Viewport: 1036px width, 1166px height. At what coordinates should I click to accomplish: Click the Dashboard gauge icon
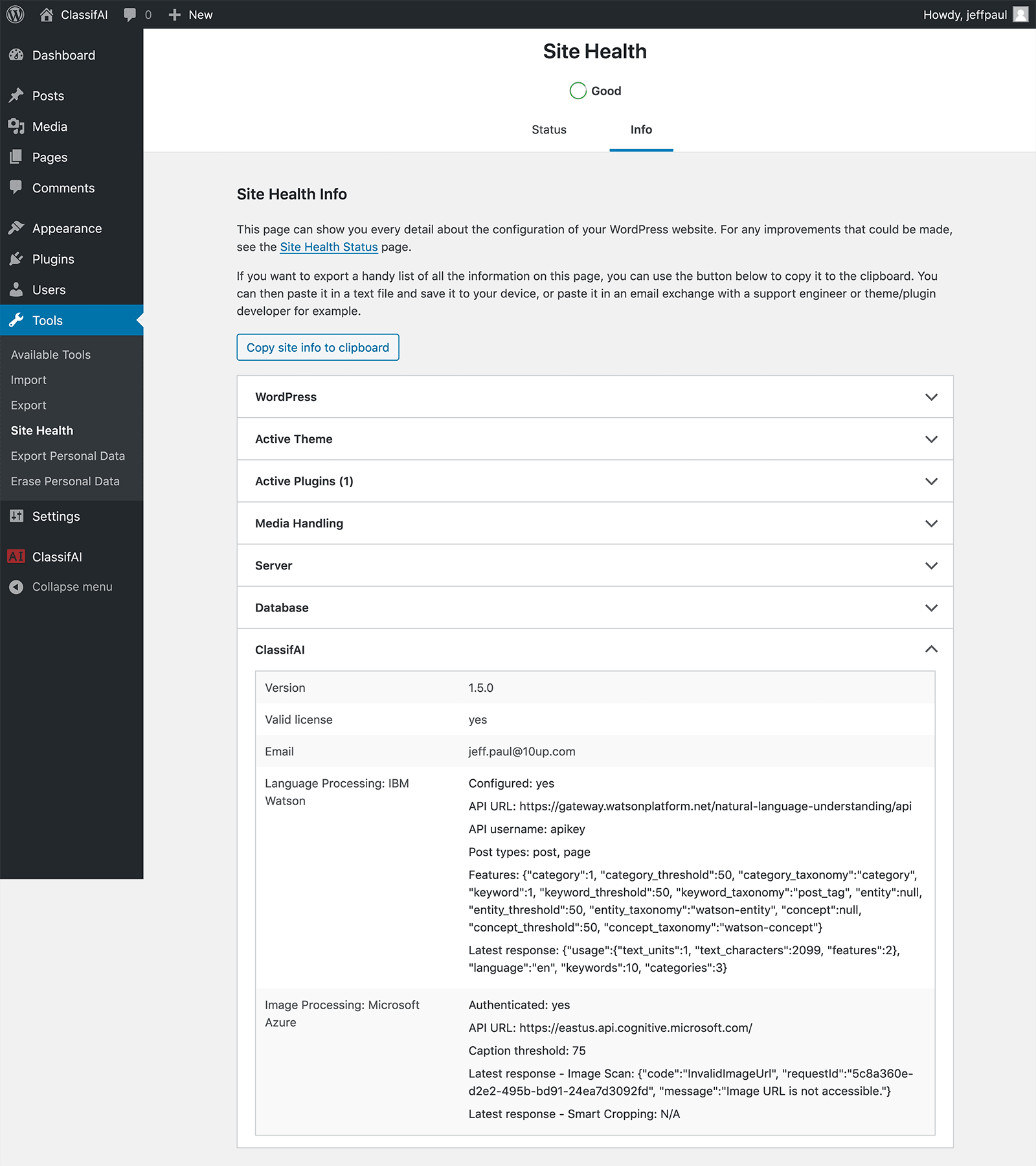(x=16, y=55)
